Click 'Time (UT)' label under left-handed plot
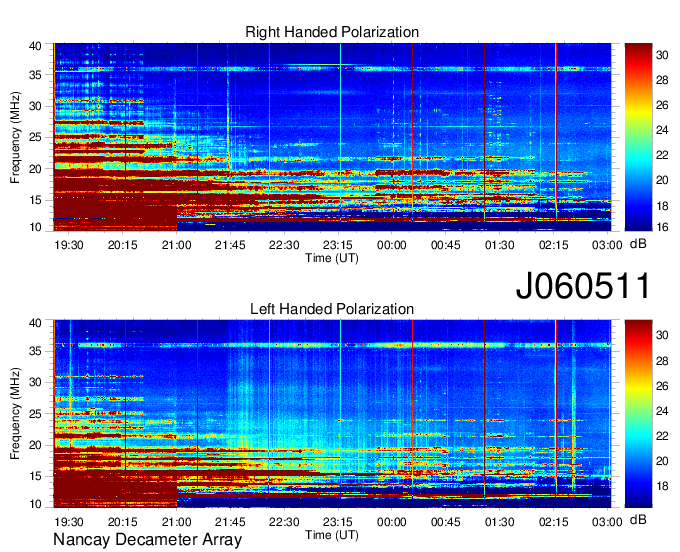 (332, 535)
